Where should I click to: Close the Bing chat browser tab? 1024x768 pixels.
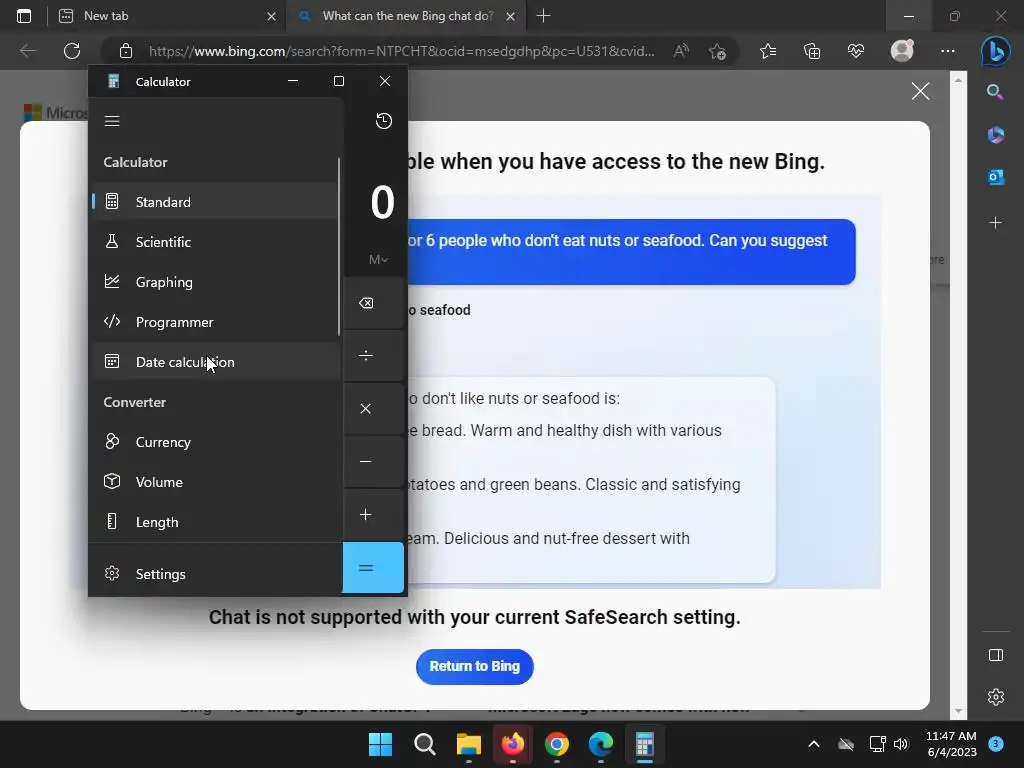(511, 16)
